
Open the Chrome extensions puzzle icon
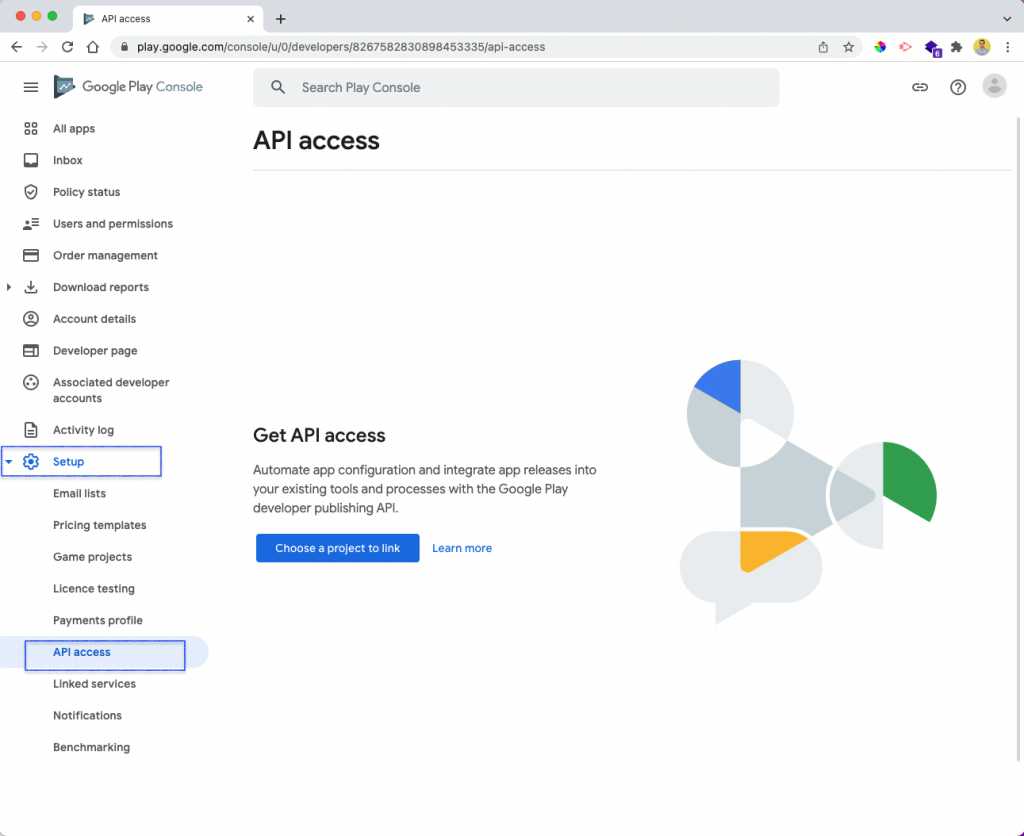(956, 47)
